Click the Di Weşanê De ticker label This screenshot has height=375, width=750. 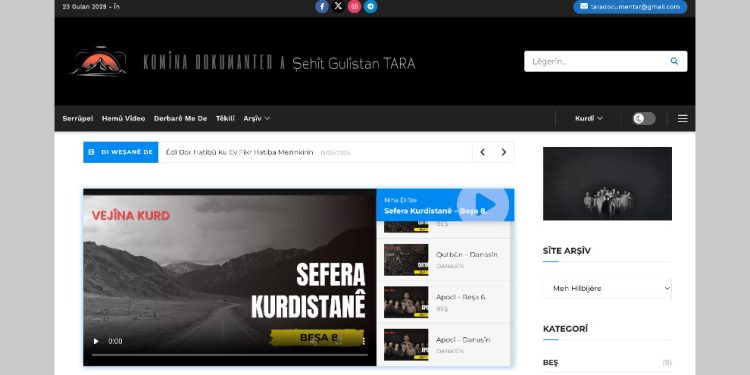pyautogui.click(x=121, y=152)
